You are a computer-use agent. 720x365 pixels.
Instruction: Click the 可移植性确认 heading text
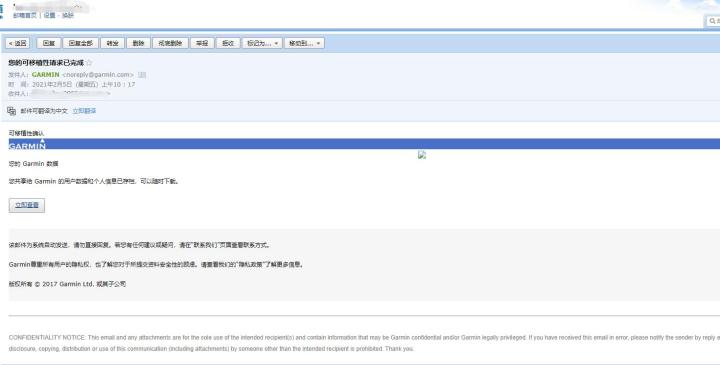26,133
